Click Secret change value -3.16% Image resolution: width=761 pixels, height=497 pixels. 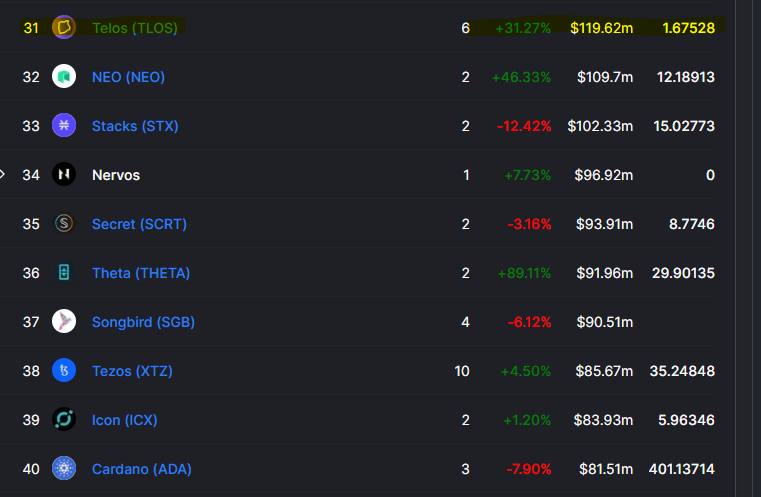coord(529,224)
